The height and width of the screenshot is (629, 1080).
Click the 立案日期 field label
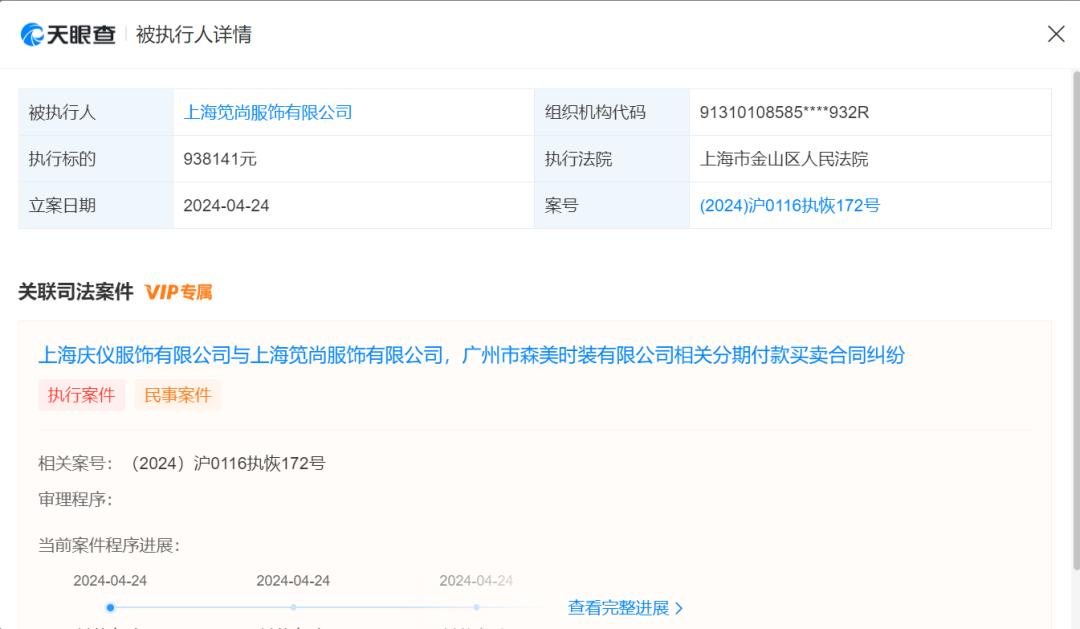point(62,205)
